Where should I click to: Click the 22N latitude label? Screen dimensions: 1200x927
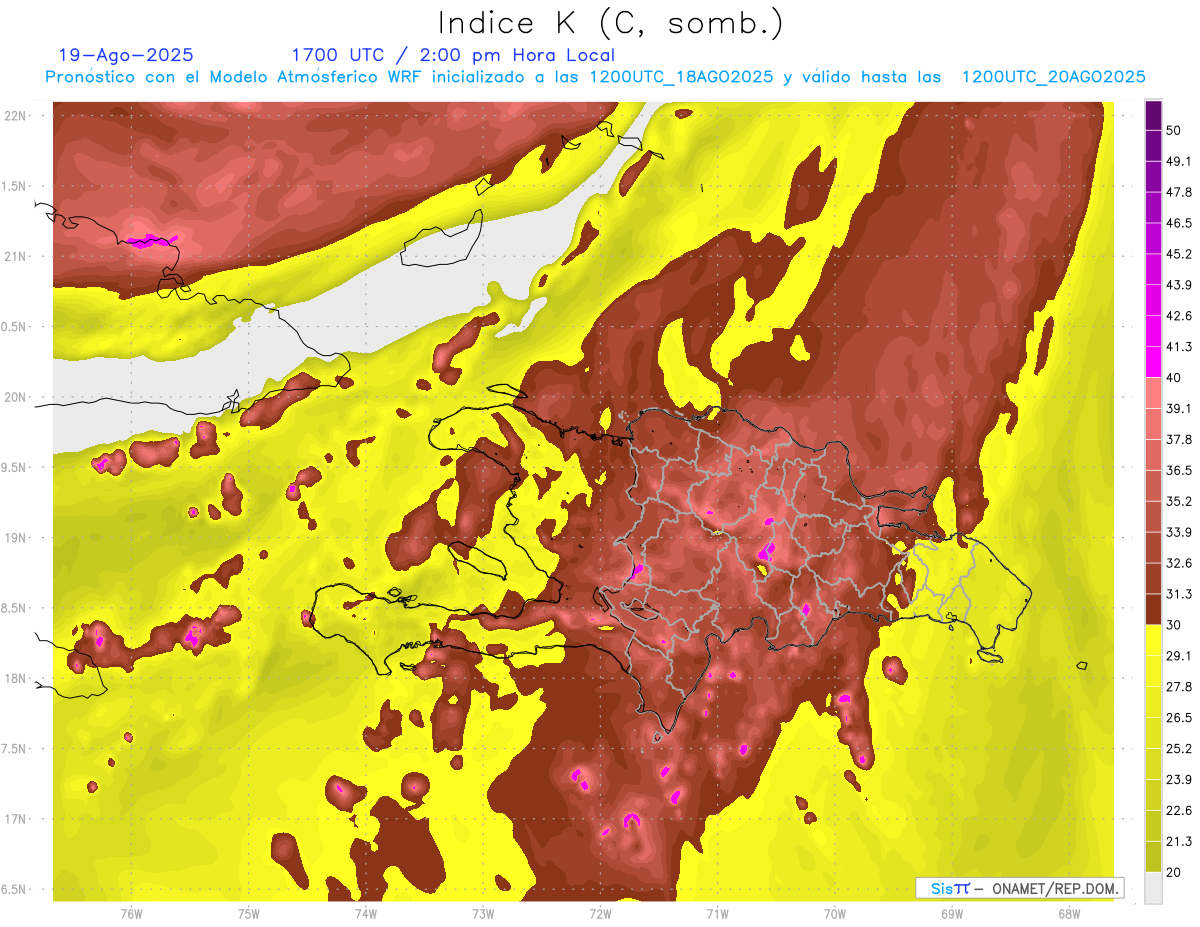16,116
